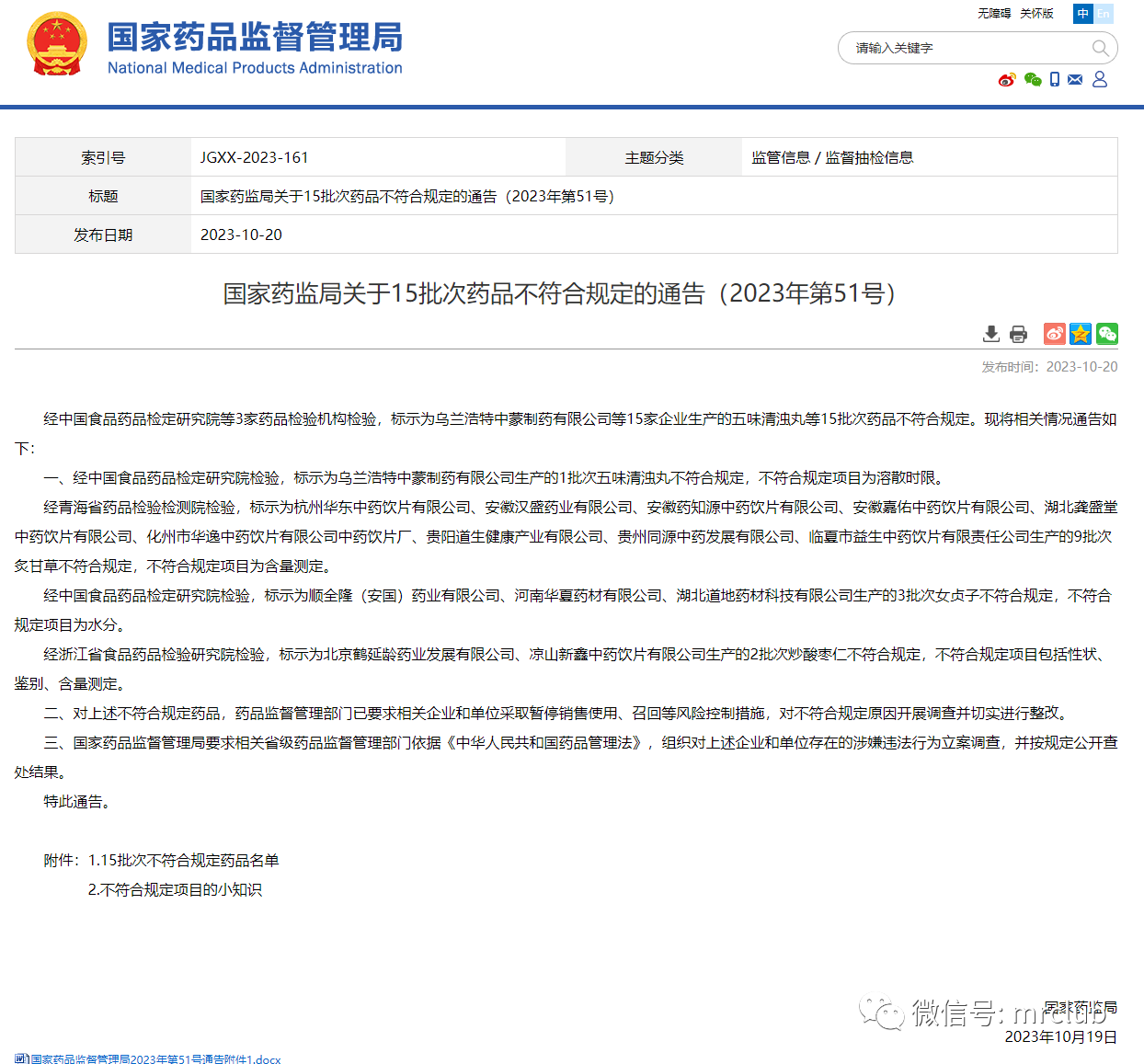This screenshot has height=1064, width=1144.
Task: Open the user account icon in header
Action: pyautogui.click(x=1100, y=80)
